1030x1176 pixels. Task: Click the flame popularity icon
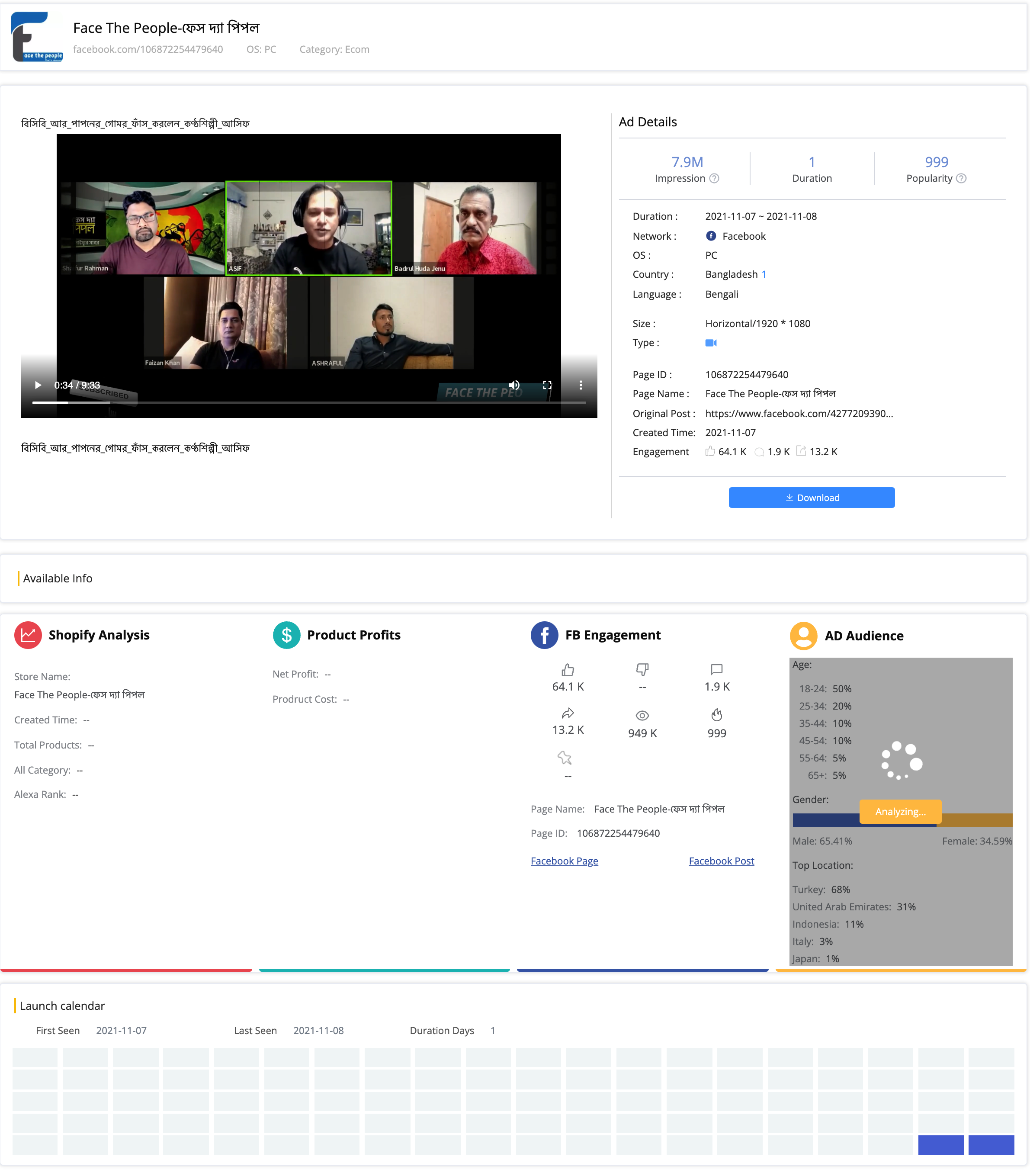[x=716, y=714]
